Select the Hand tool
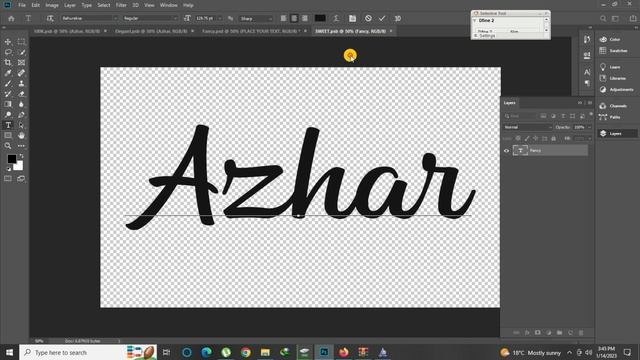The width and height of the screenshot is (640, 360). click(x=21, y=135)
